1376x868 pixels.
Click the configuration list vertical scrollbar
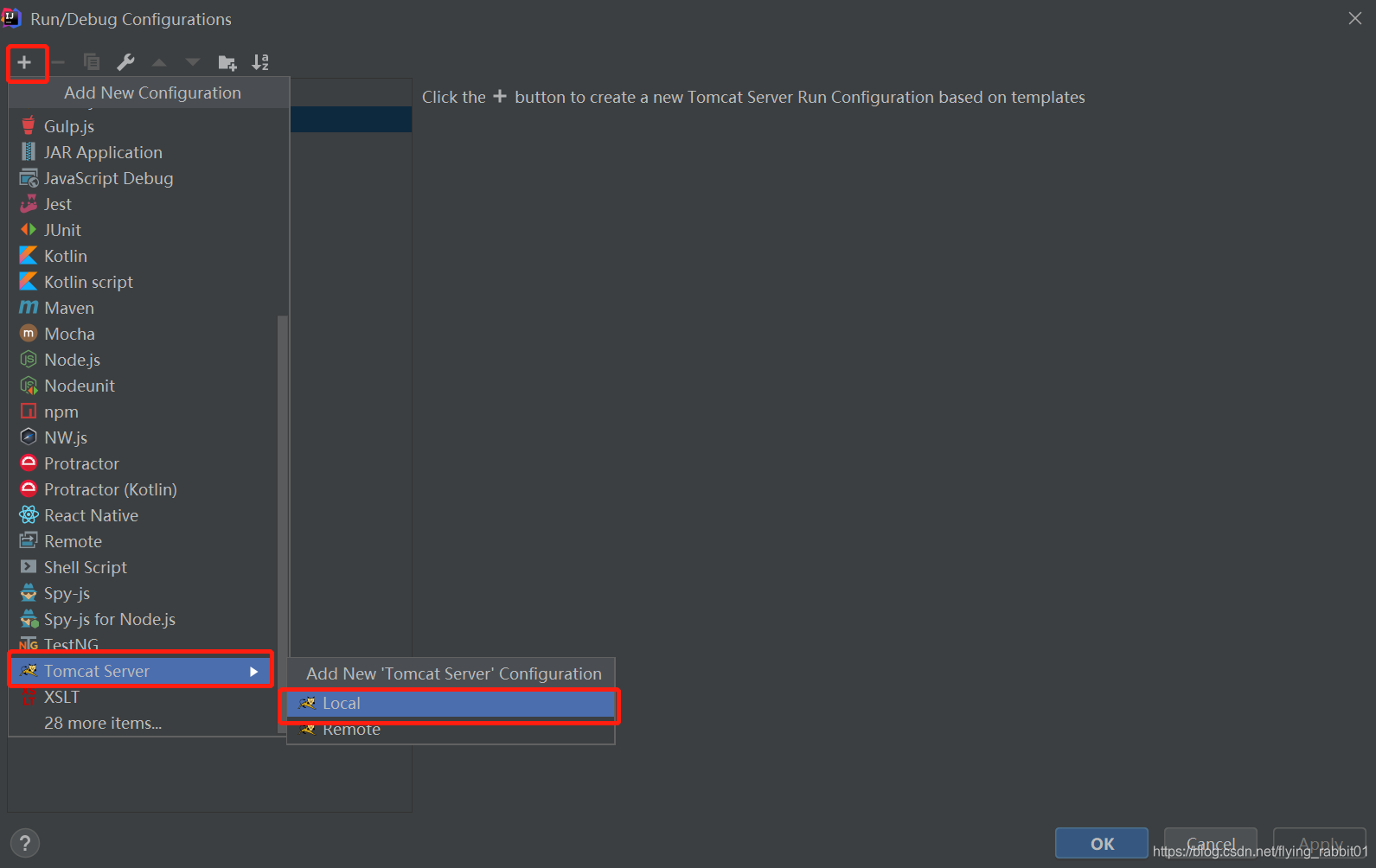click(282, 524)
